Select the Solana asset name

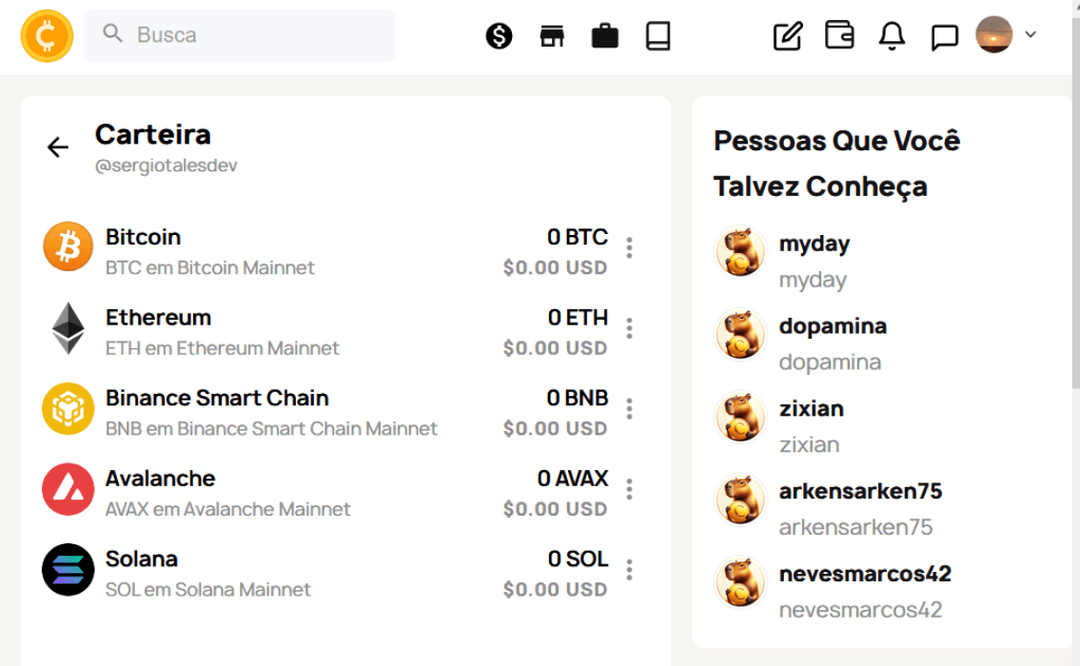pos(142,559)
